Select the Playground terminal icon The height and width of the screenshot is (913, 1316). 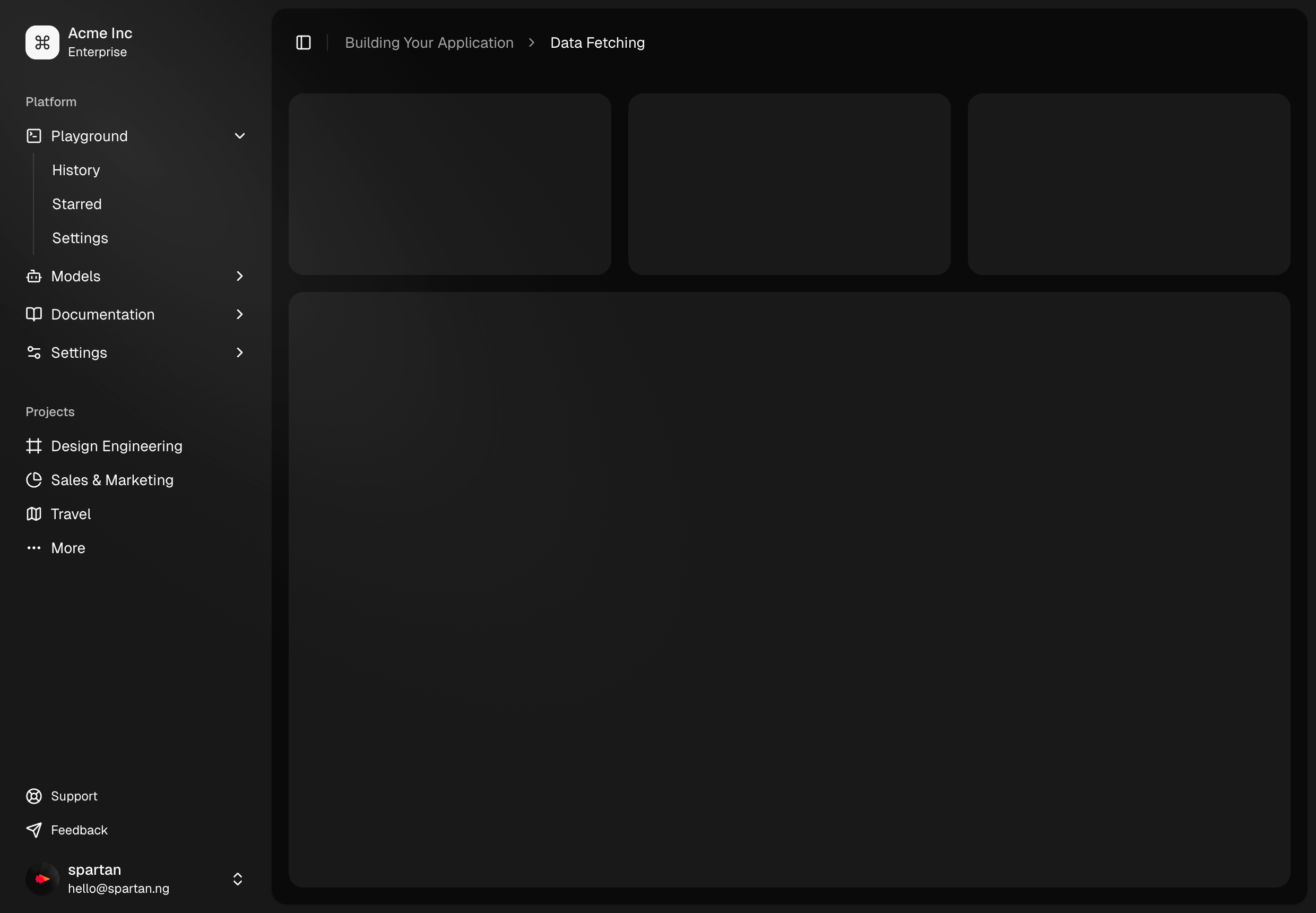point(34,135)
